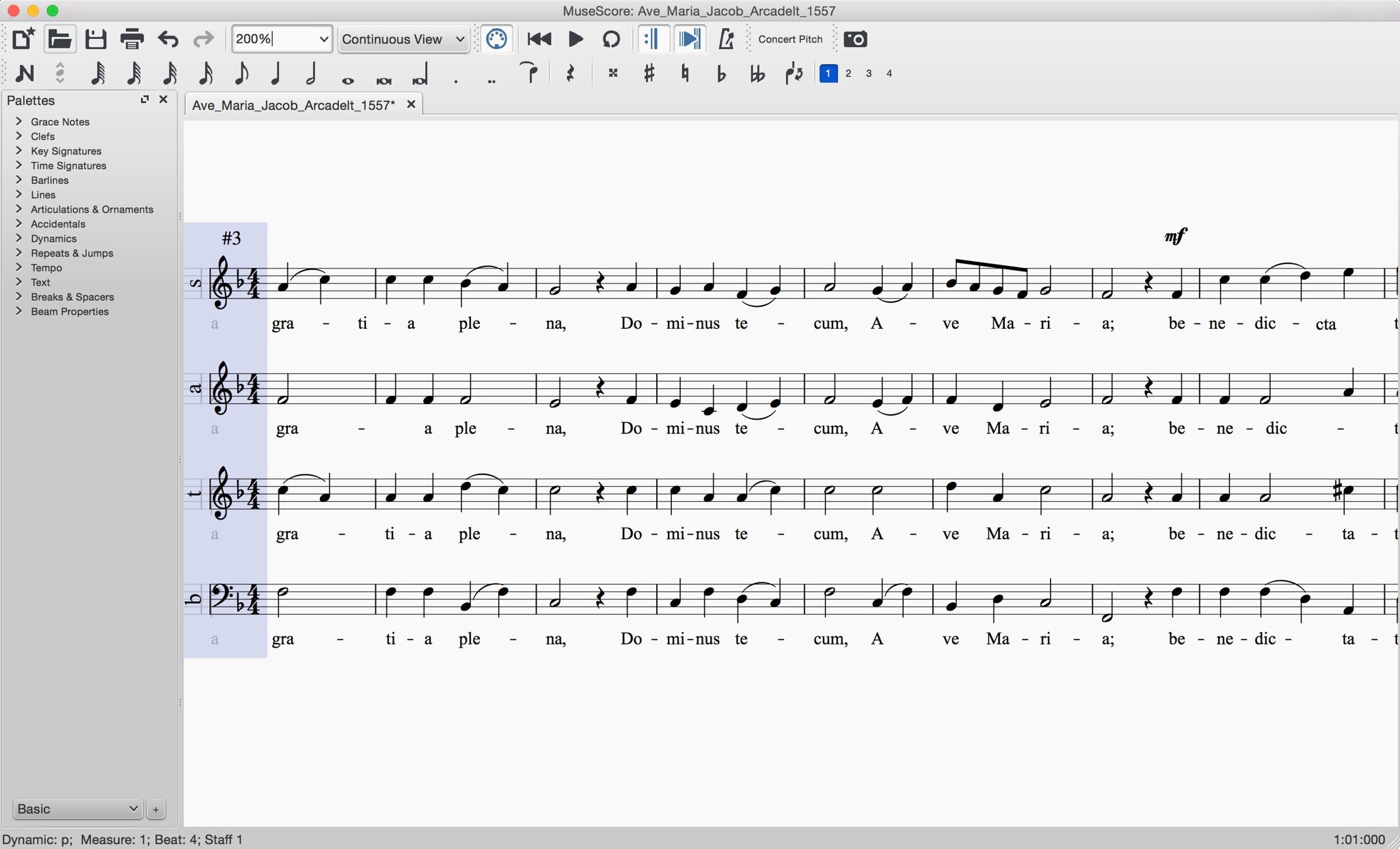
Task: Open the image capture tool
Action: coord(857,39)
